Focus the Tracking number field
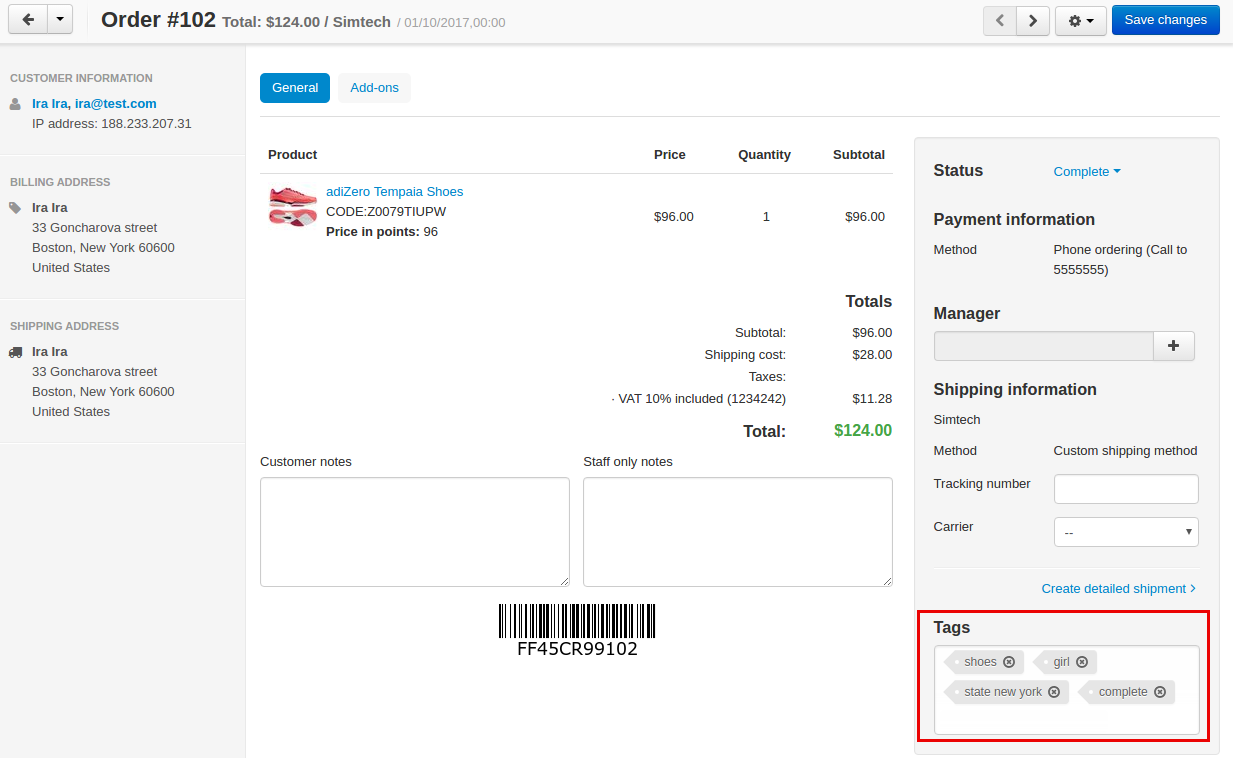Screen dimensions: 1233x758 [x=1126, y=489]
